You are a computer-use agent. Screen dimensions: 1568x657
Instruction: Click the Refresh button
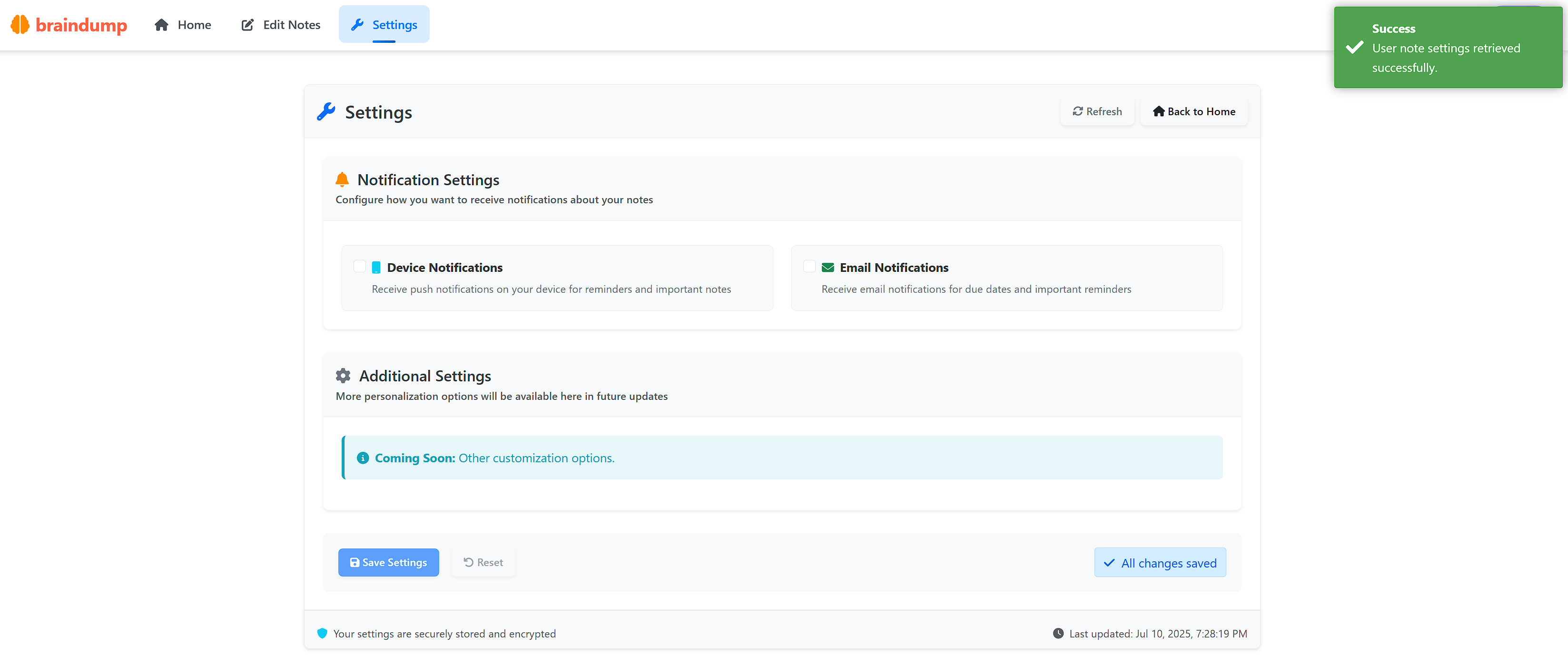(1097, 111)
